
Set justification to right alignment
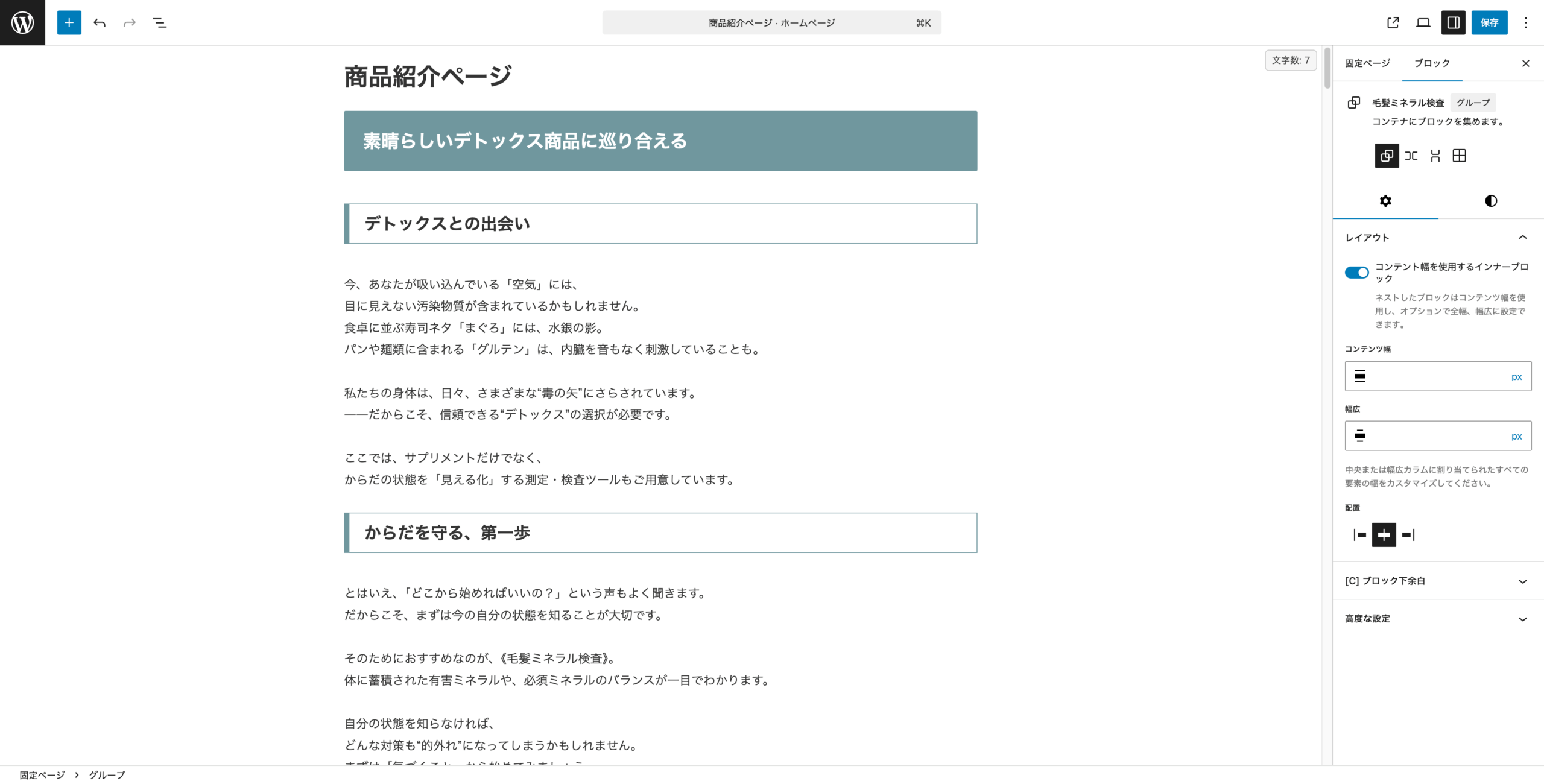point(1408,535)
